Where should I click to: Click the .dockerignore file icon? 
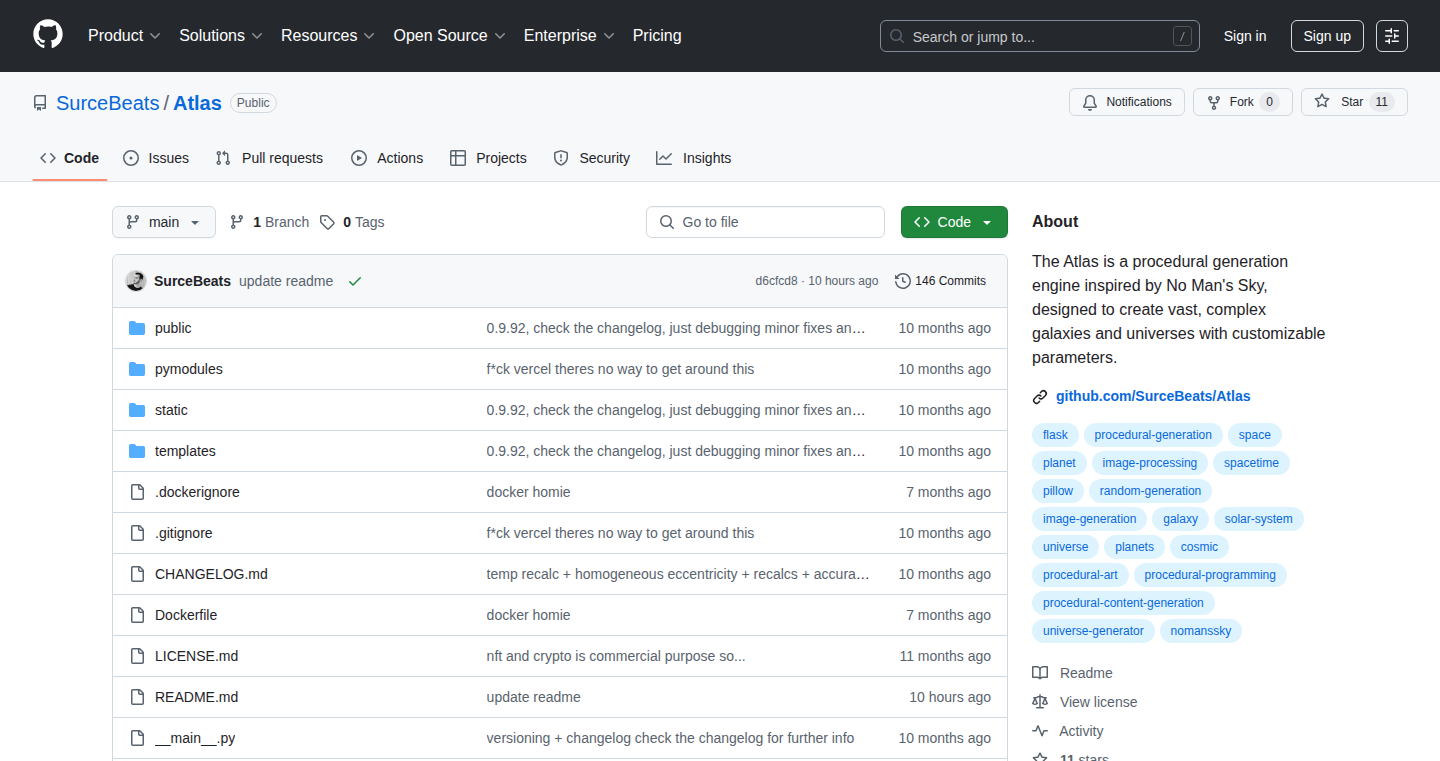pos(137,492)
